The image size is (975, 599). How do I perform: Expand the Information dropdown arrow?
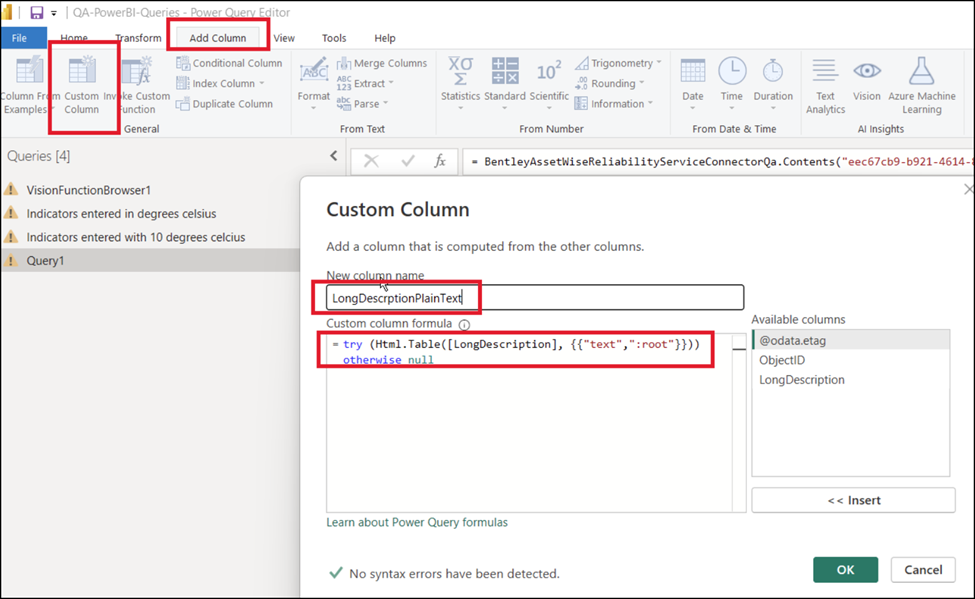(x=650, y=103)
